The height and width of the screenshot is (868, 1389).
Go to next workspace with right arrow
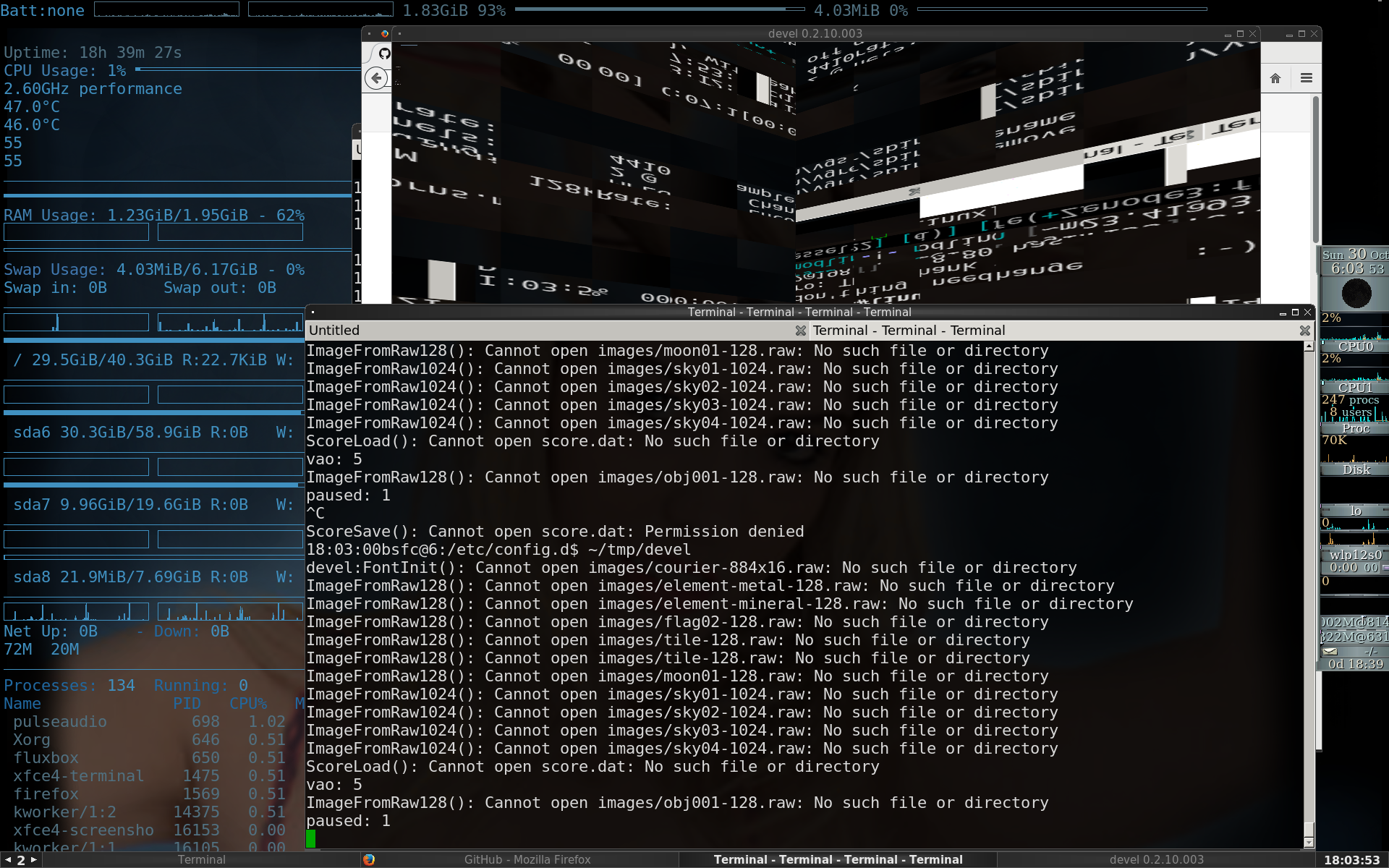(33, 860)
